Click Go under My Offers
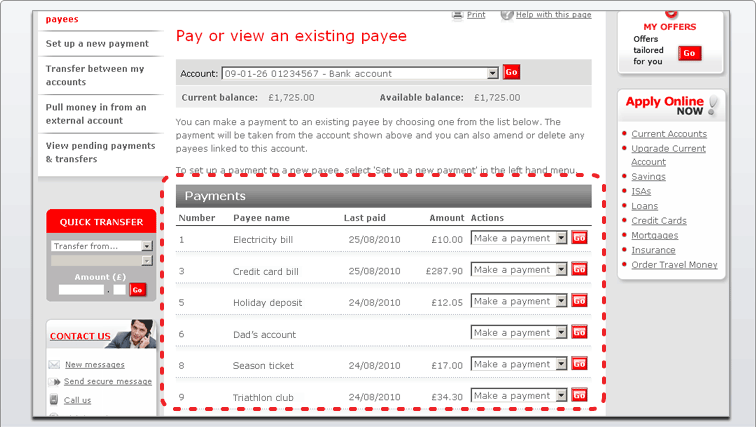Image resolution: width=756 pixels, height=427 pixels. pyautogui.click(x=690, y=53)
